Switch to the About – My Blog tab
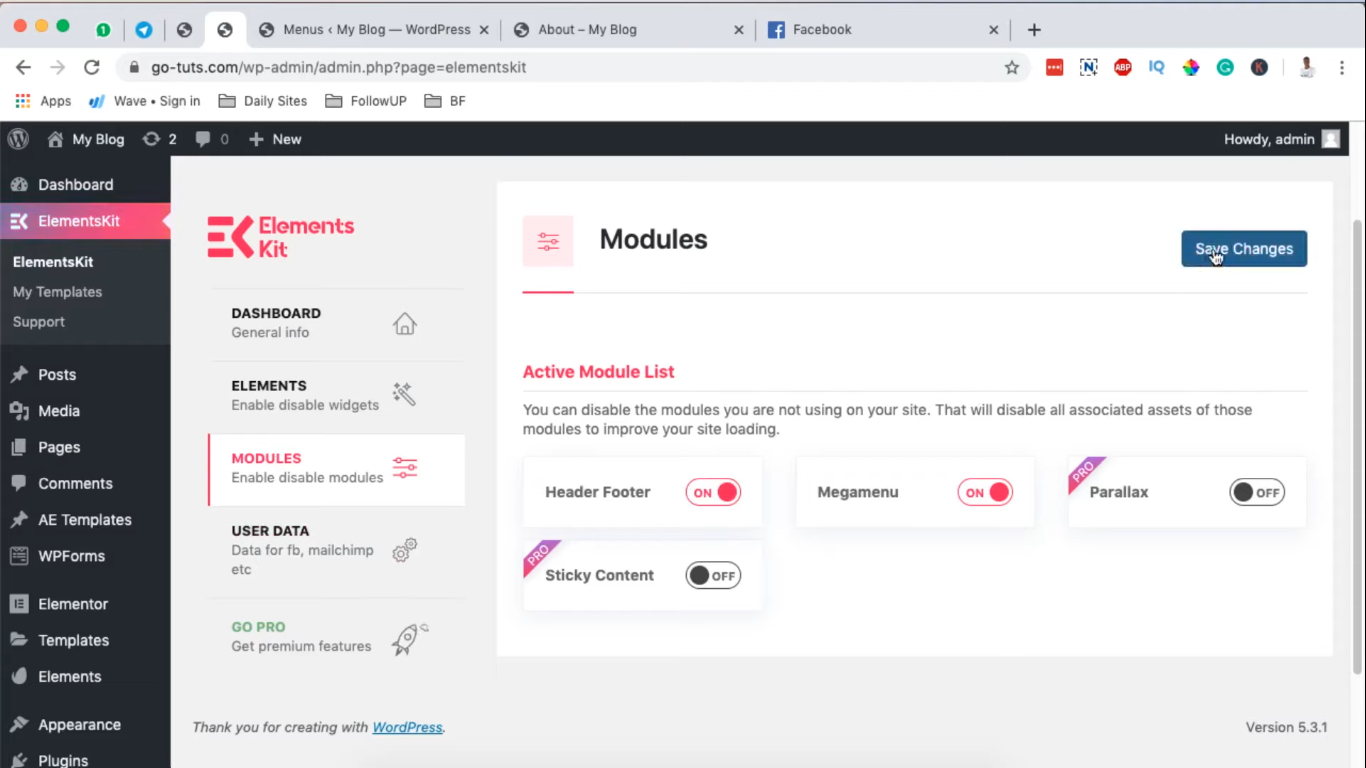The height and width of the screenshot is (768, 1366). pos(628,30)
